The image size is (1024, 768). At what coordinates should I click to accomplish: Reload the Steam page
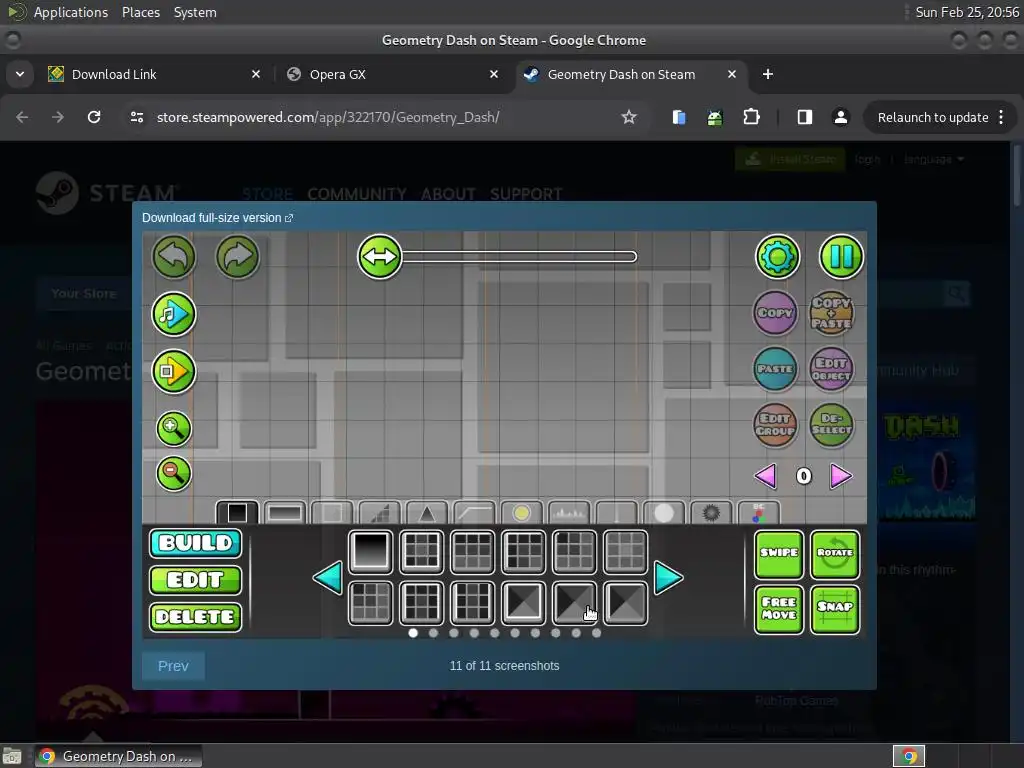(94, 118)
